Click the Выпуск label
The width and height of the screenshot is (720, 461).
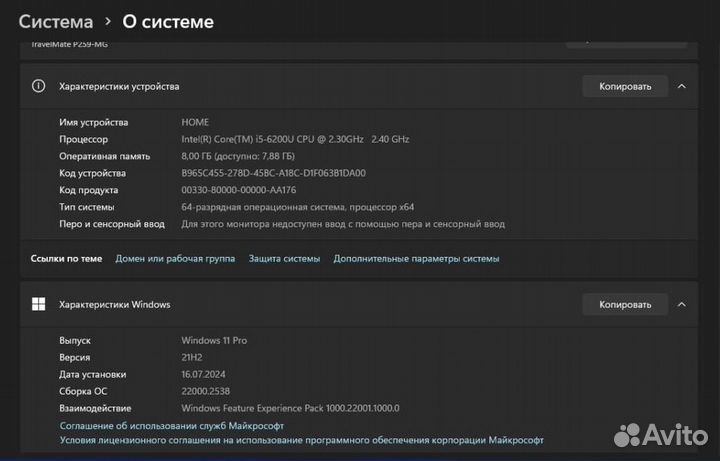74,341
